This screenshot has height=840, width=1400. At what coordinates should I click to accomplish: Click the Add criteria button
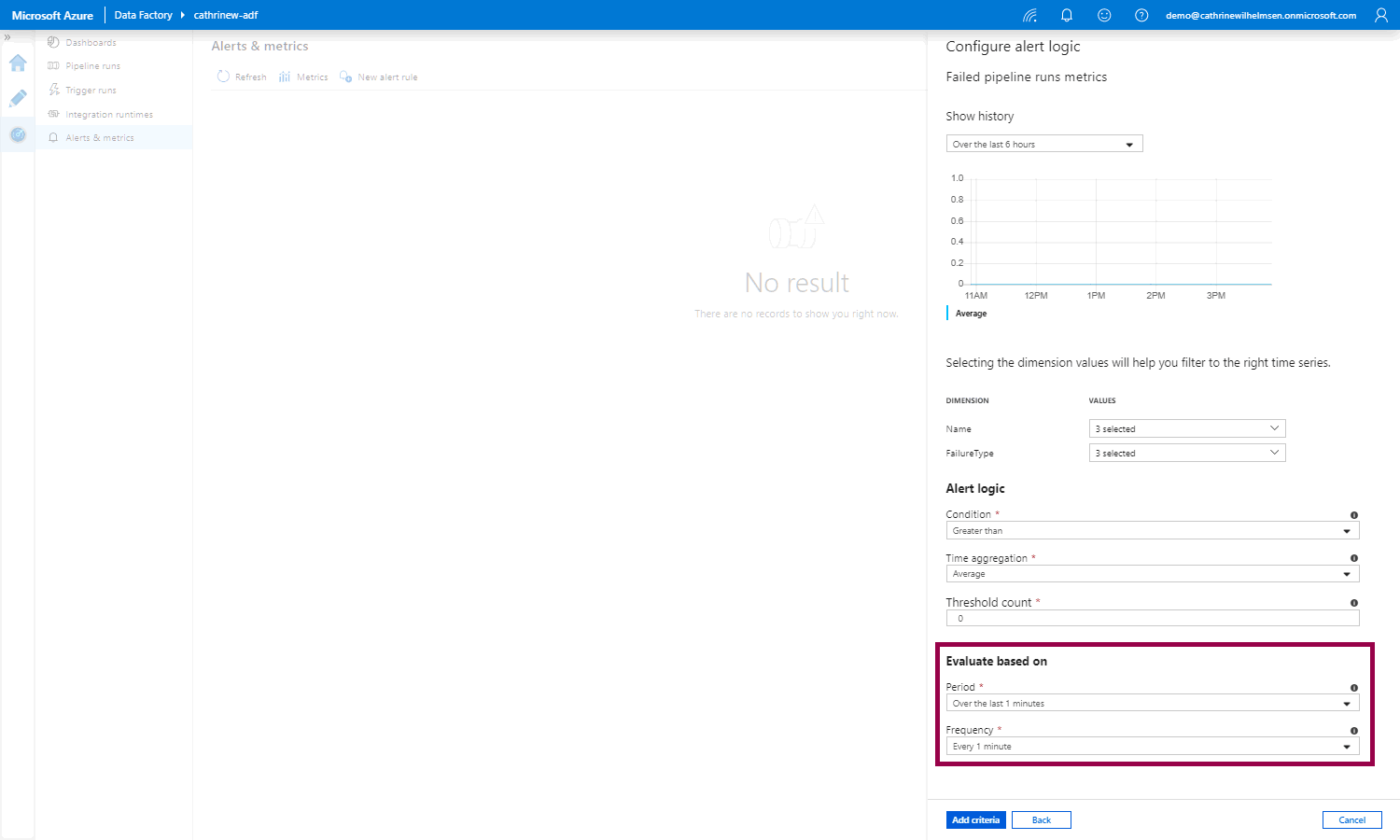(975, 820)
